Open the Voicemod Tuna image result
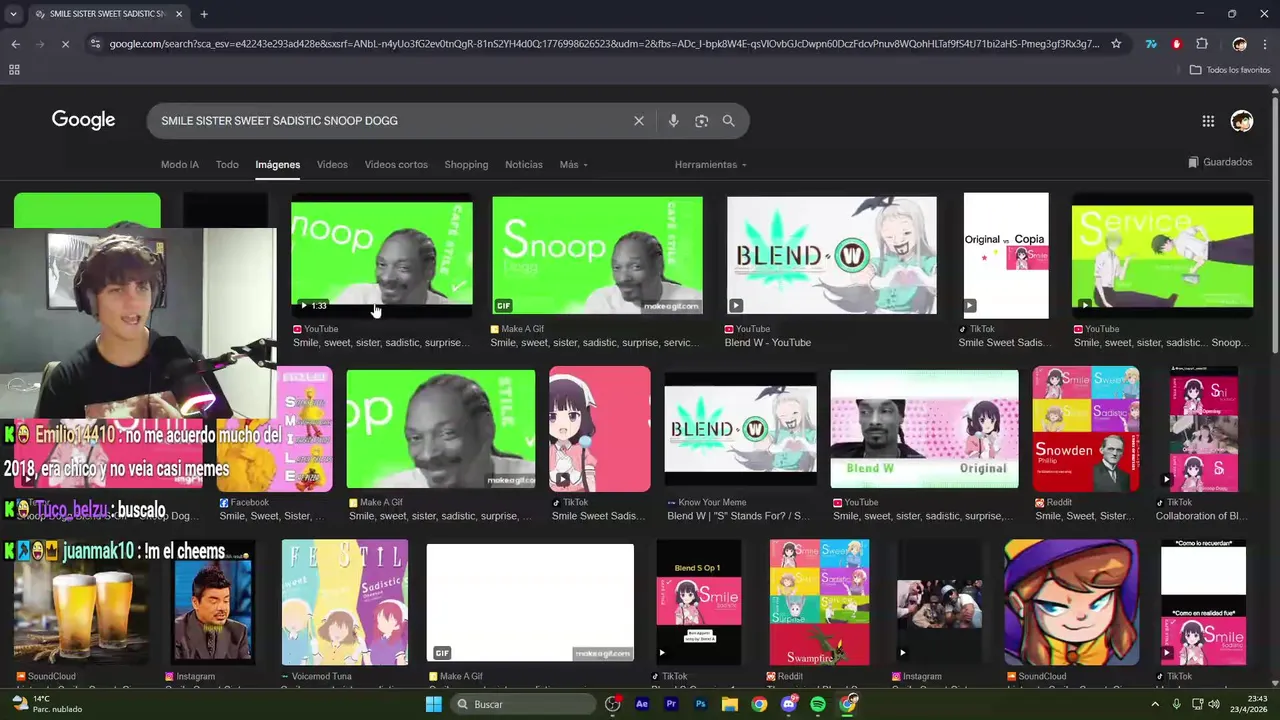 (x=344, y=603)
